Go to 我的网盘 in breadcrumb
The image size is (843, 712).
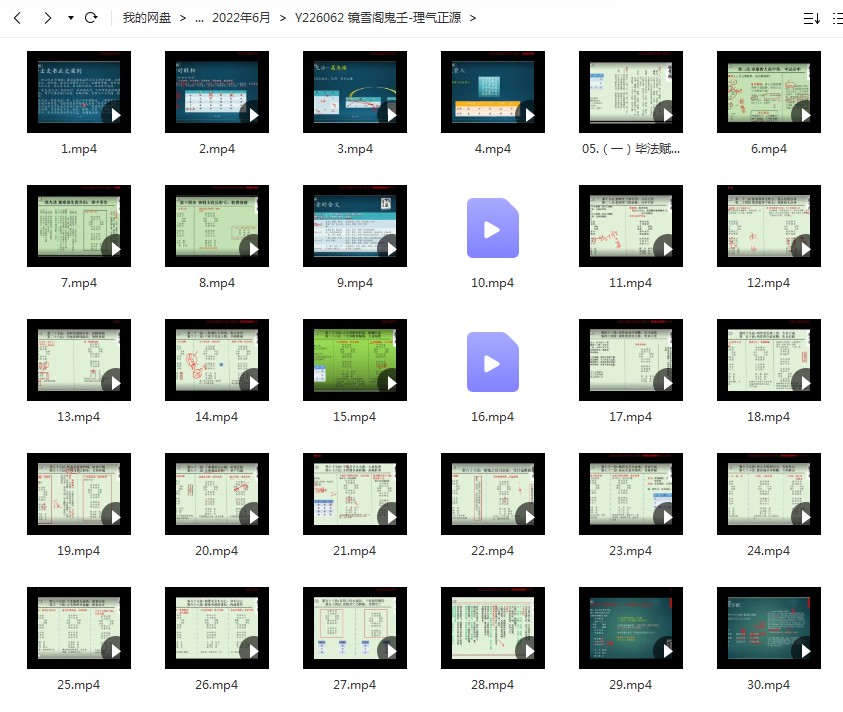145,18
